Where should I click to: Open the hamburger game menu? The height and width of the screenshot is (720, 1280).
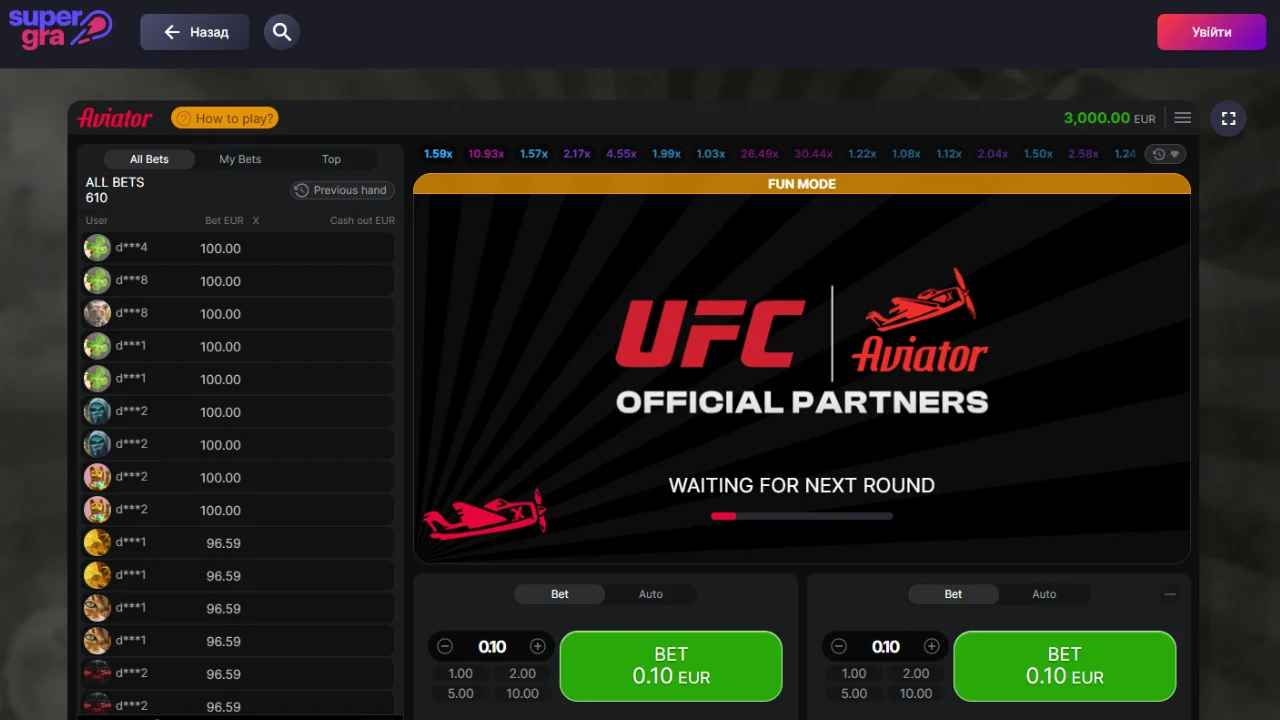(x=1183, y=118)
